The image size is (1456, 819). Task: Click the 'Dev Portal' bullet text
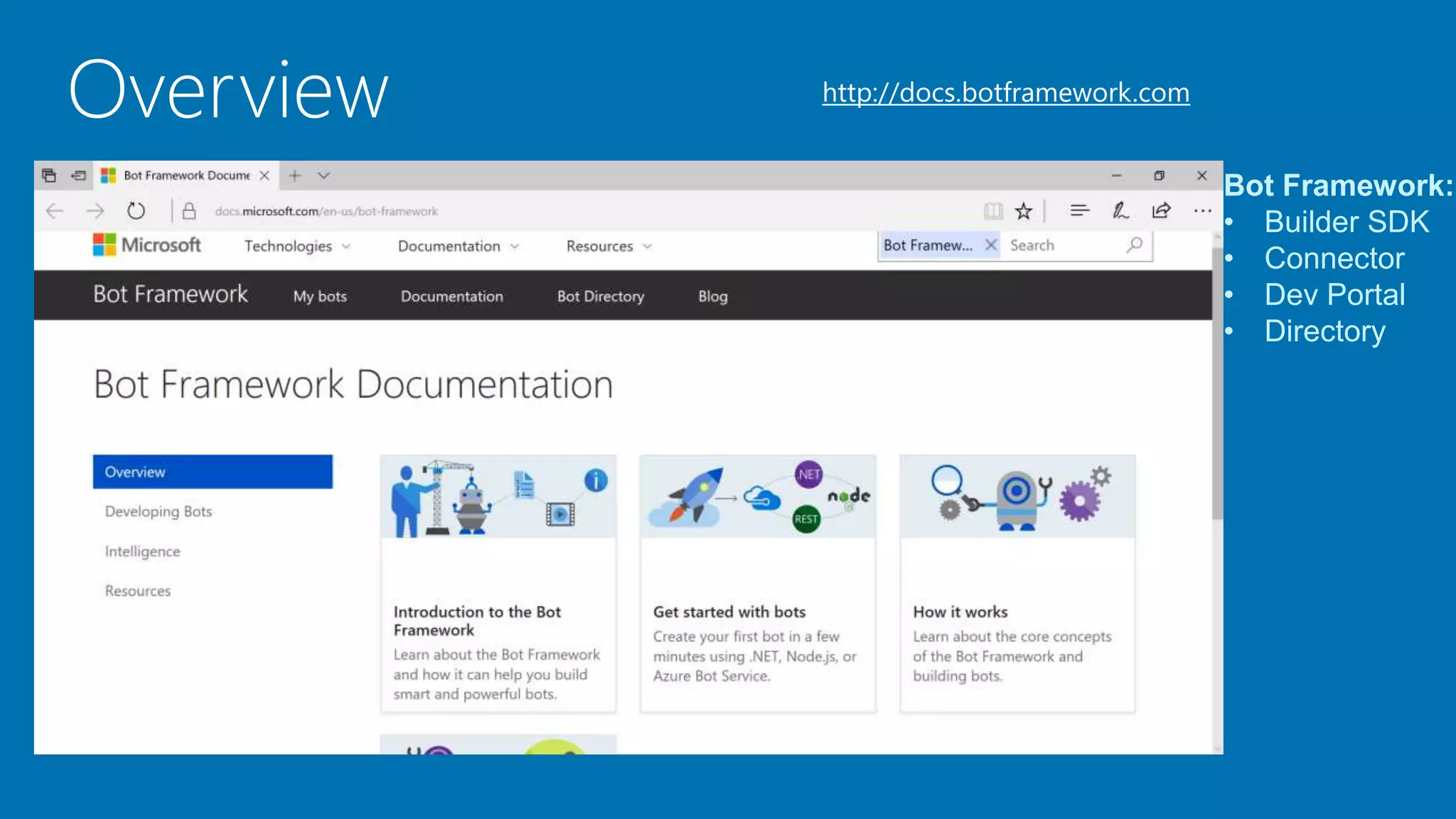coord(1334,294)
